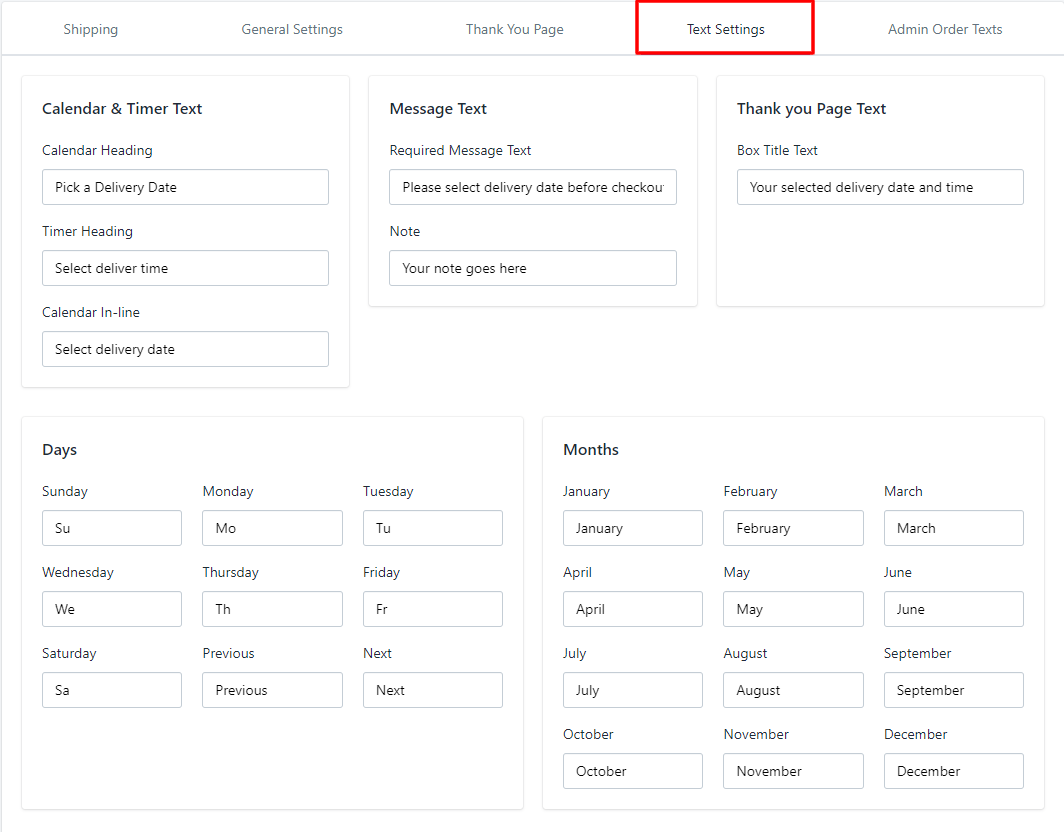Edit the Next label field
The image size is (1064, 832).
coord(433,690)
